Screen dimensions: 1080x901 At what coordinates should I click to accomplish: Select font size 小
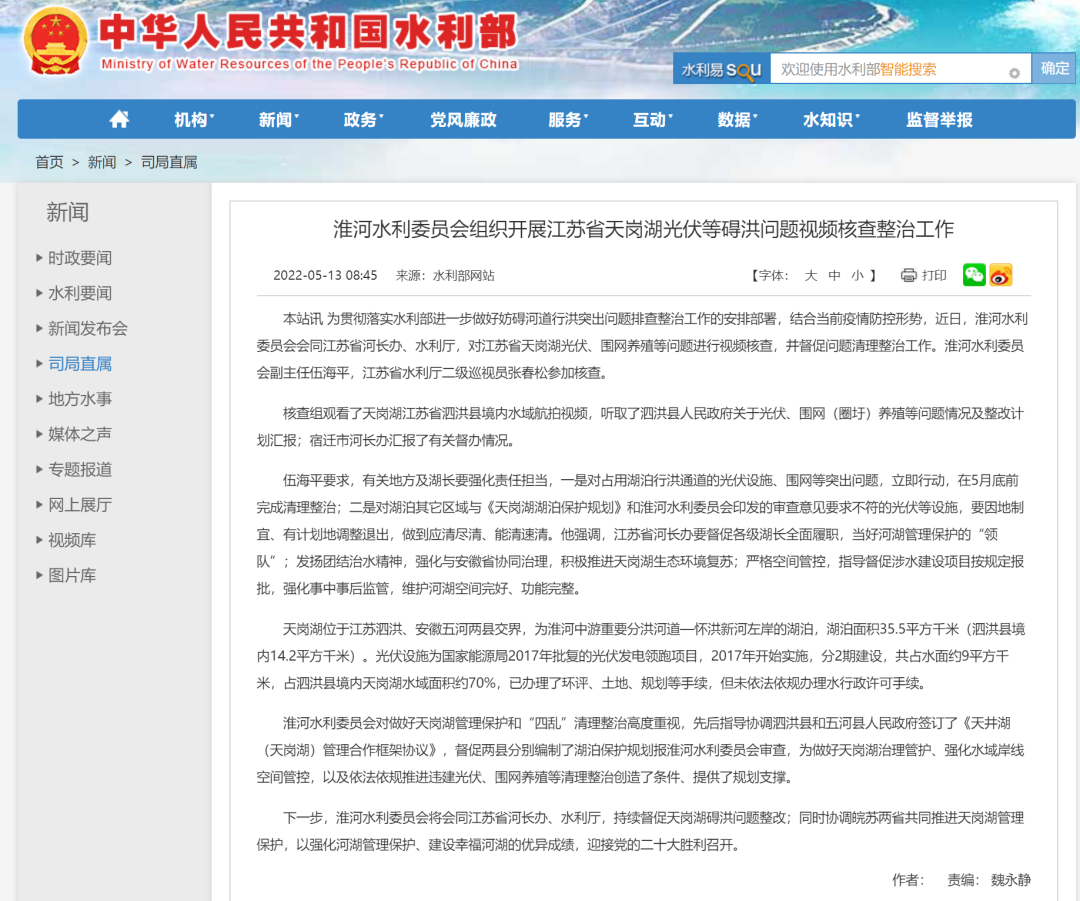click(858, 275)
